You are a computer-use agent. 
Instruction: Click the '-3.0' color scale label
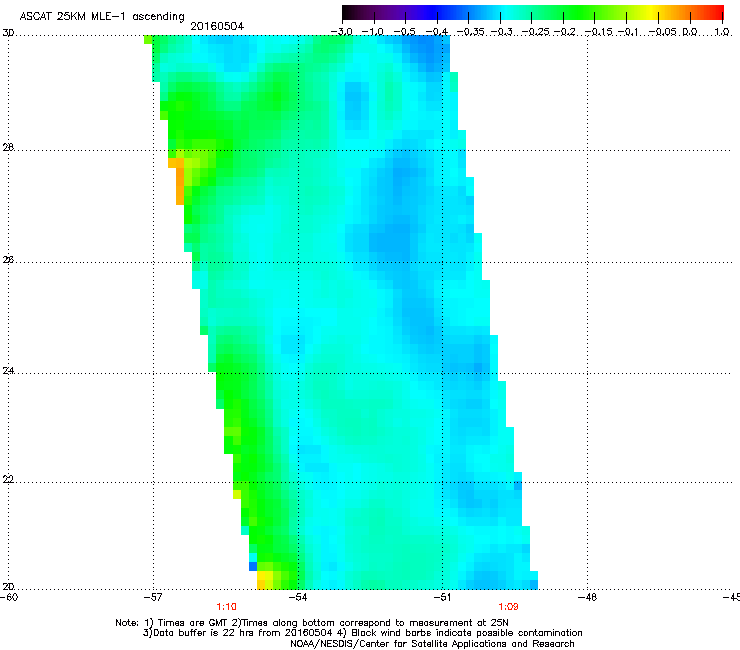click(x=342, y=32)
